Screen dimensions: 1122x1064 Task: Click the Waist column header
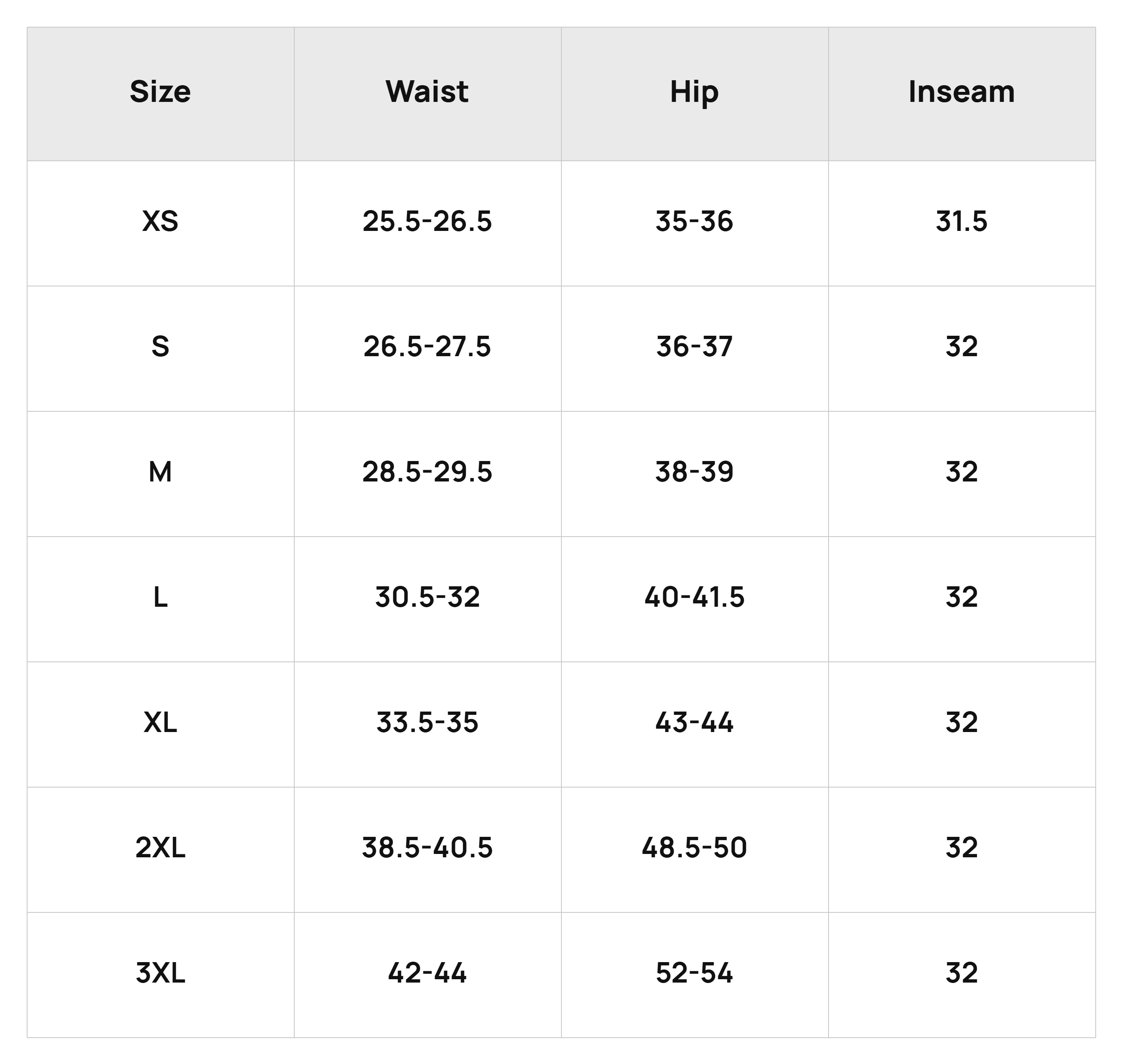[x=427, y=91]
